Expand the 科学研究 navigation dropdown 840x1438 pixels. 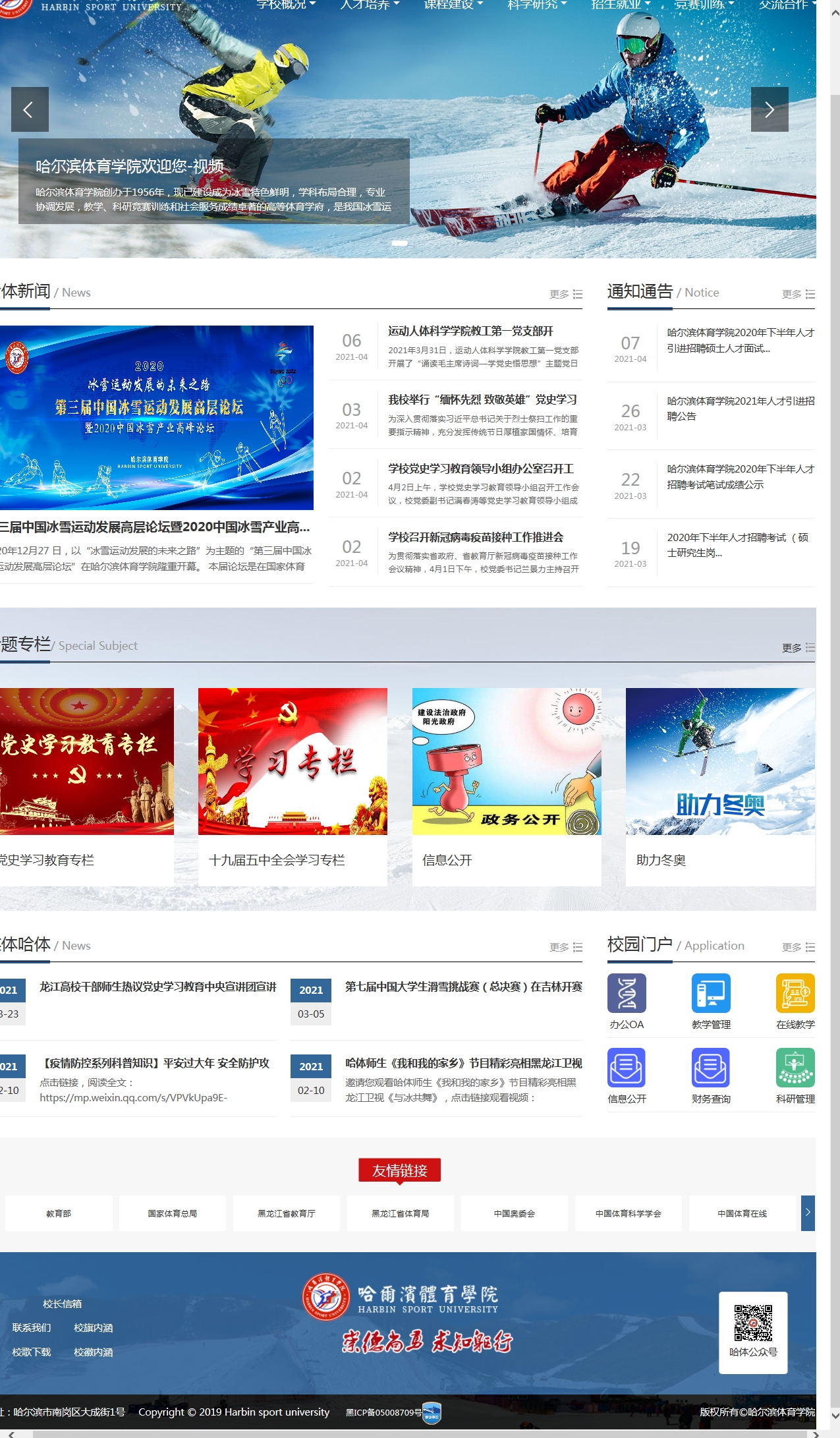point(537,5)
